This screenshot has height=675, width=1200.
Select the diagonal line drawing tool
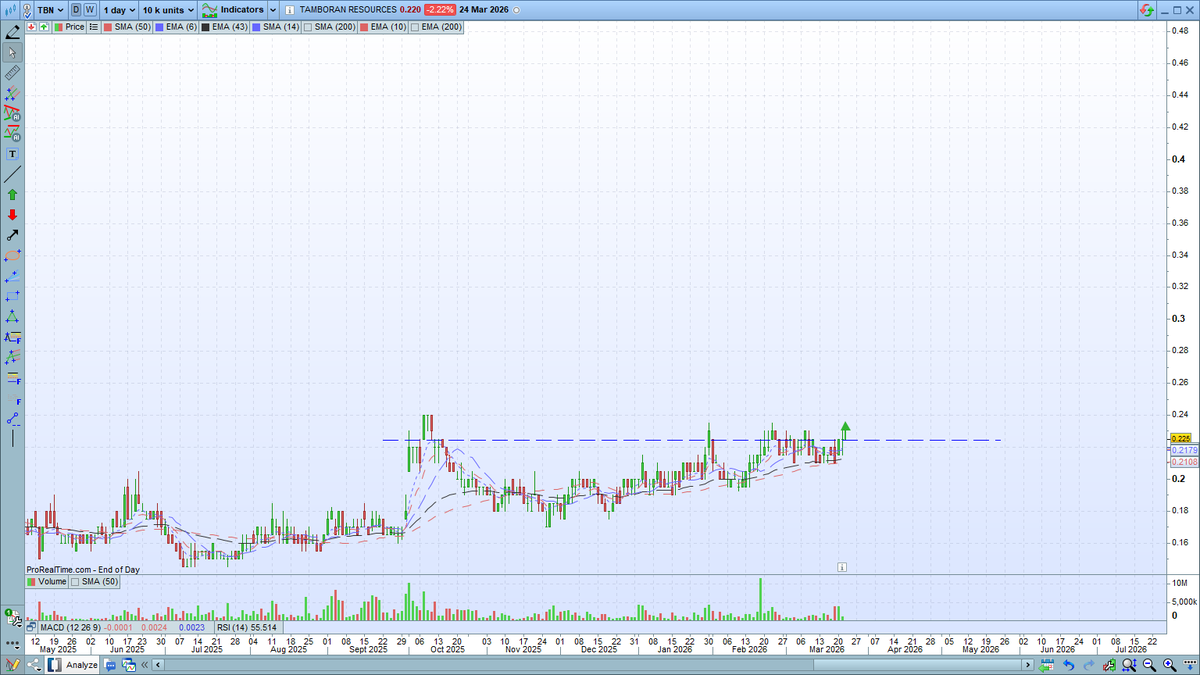12,175
